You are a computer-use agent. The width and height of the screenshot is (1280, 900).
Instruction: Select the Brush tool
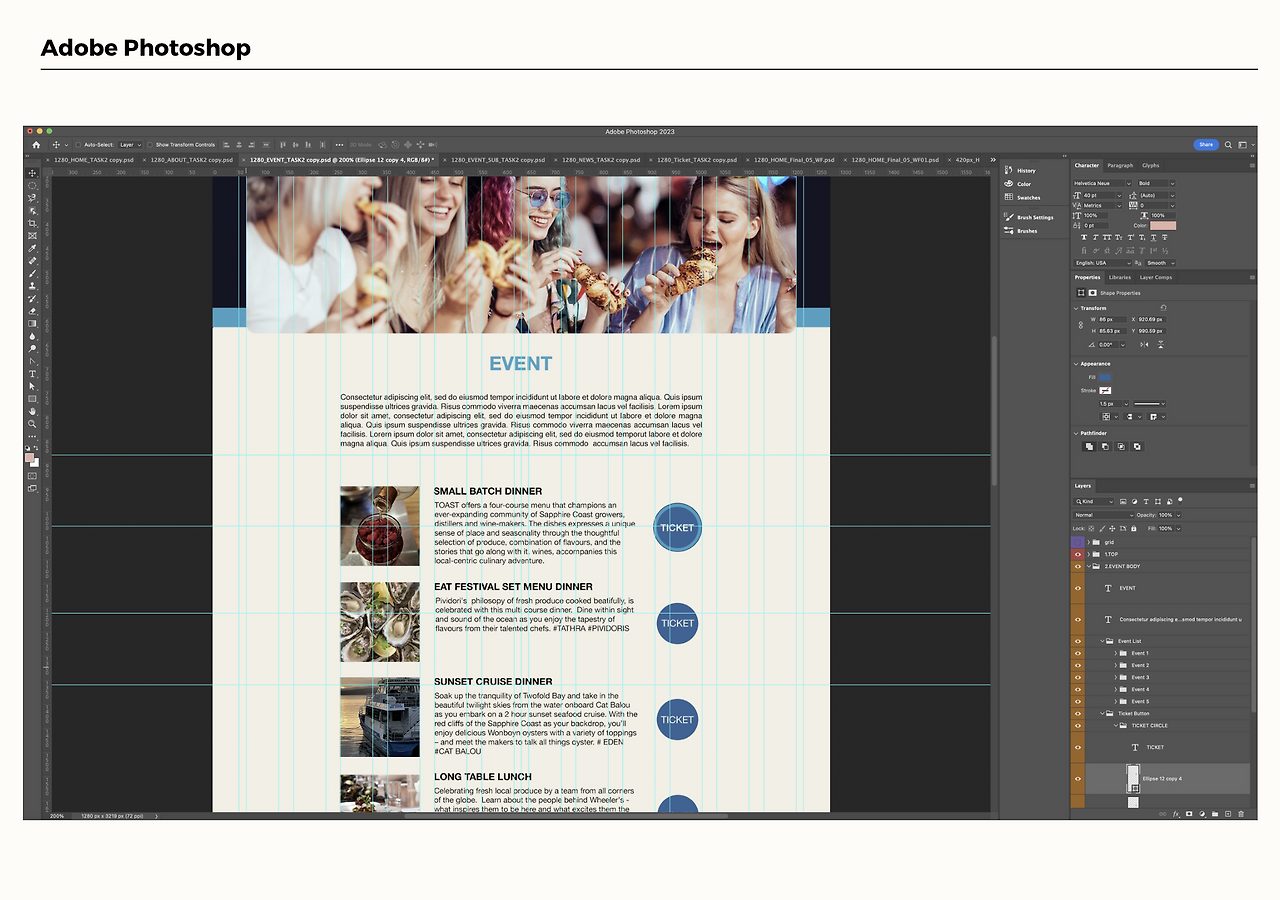tap(32, 273)
